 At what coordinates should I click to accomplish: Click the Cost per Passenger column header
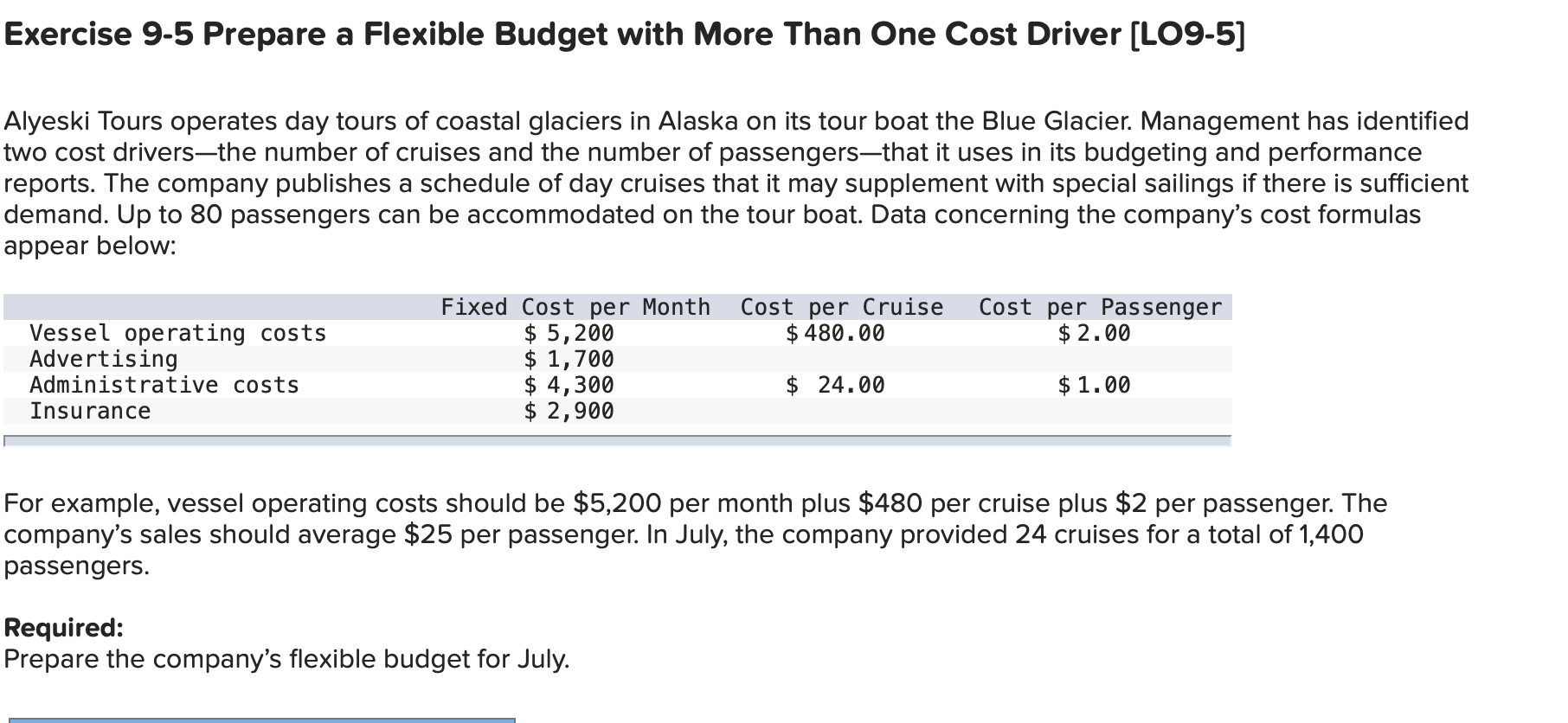[x=1100, y=307]
